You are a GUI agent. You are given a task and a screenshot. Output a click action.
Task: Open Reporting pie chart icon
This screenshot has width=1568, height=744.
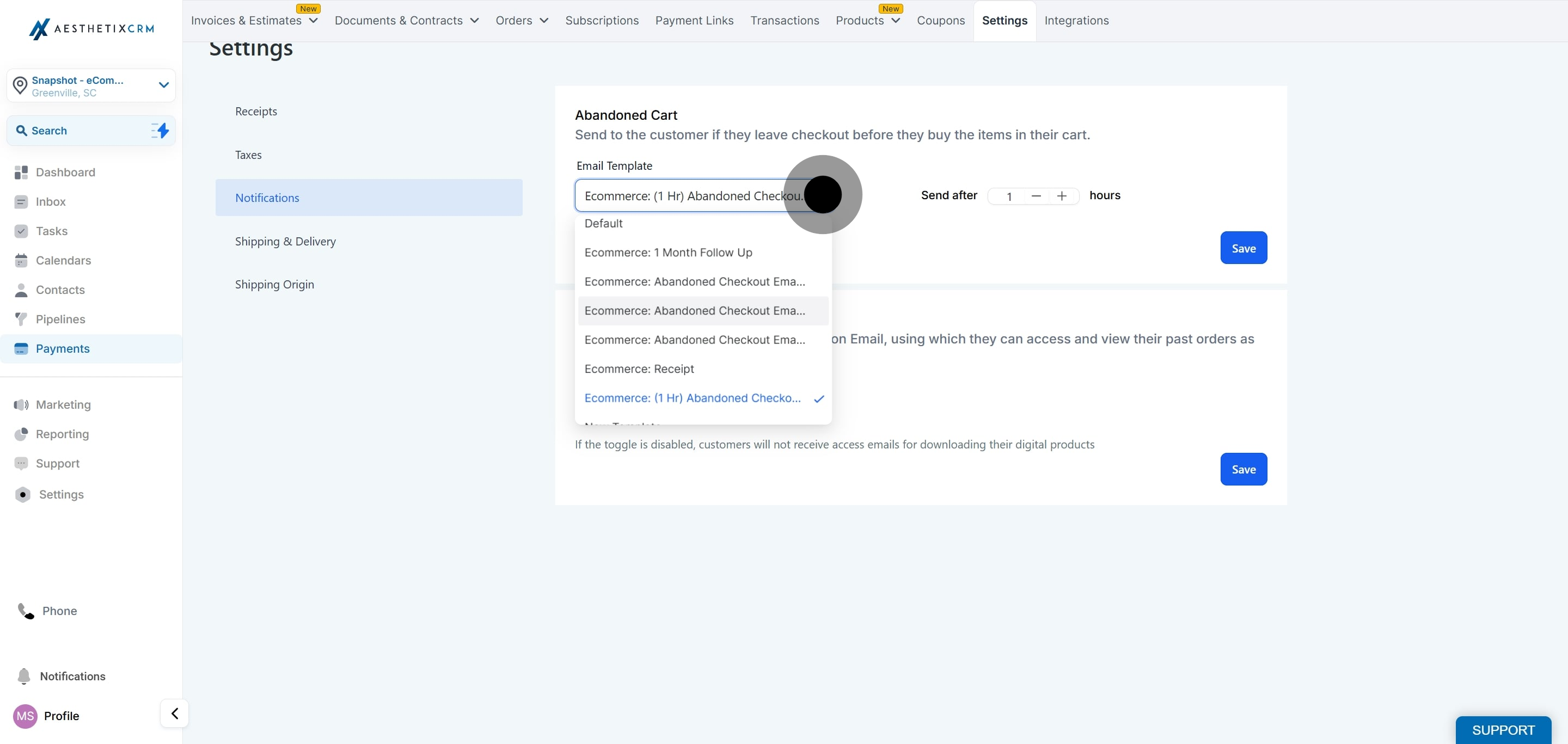pyautogui.click(x=21, y=434)
